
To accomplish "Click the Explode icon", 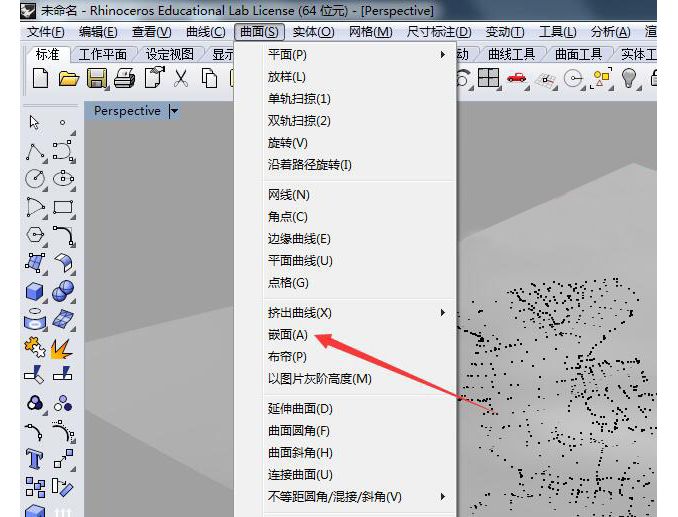I will pyautogui.click(x=62, y=348).
